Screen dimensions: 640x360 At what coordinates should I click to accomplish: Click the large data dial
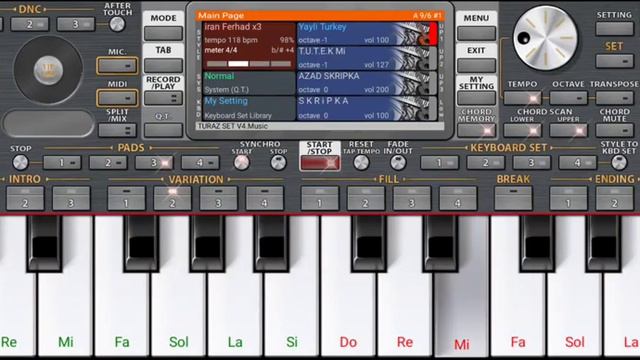coord(545,38)
